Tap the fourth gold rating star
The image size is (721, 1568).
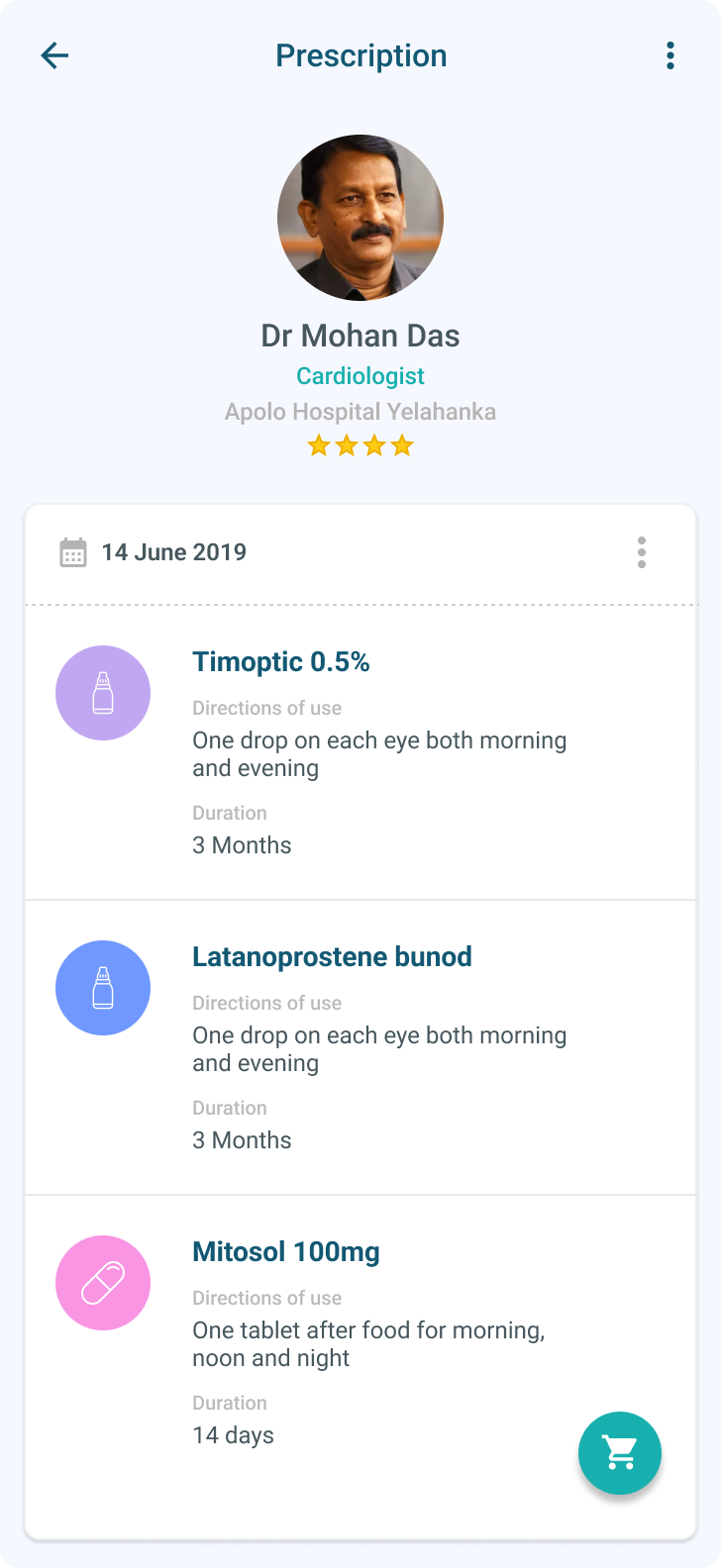(x=402, y=446)
